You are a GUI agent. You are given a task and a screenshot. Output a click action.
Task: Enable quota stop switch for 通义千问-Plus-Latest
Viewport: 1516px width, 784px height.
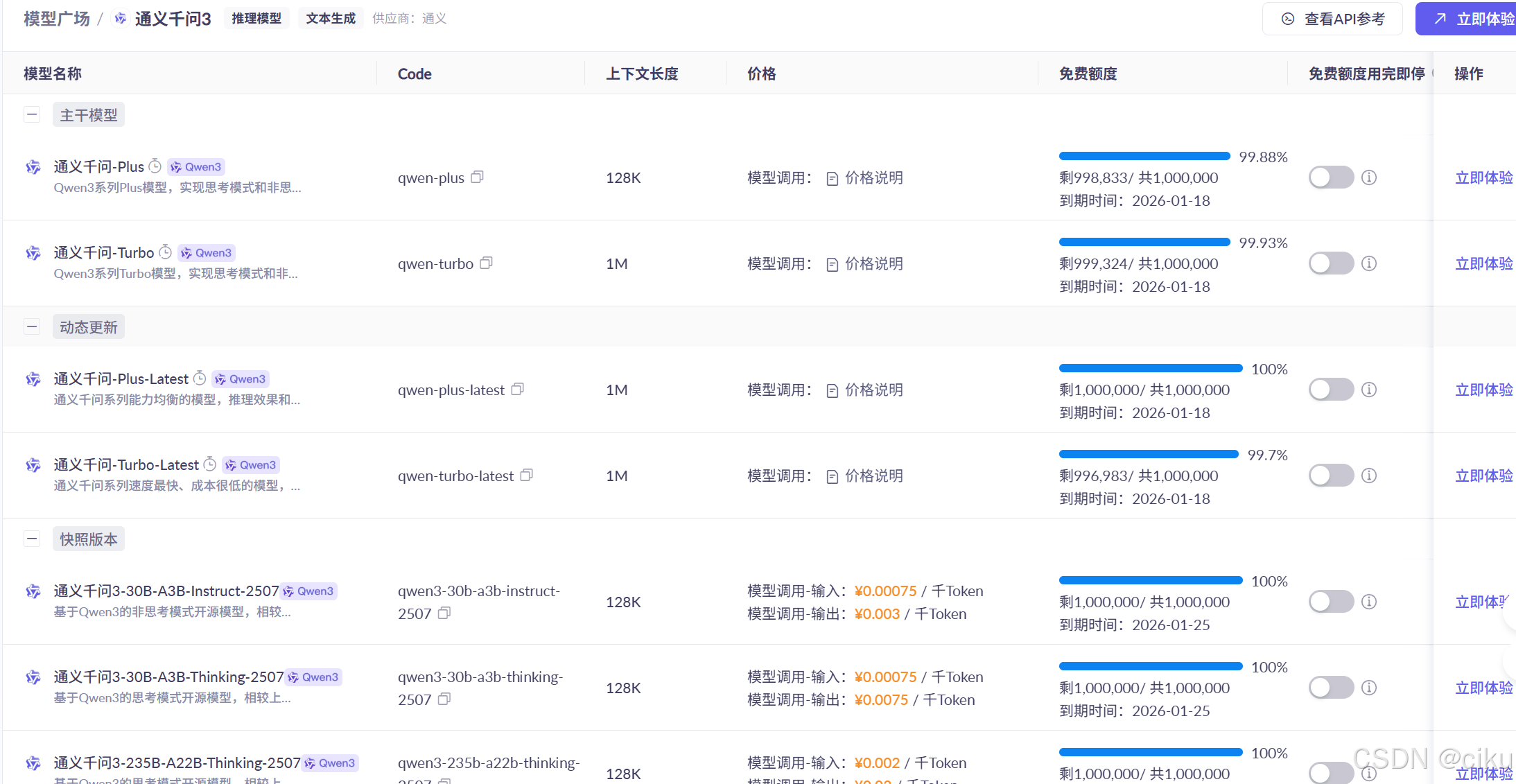1331,390
